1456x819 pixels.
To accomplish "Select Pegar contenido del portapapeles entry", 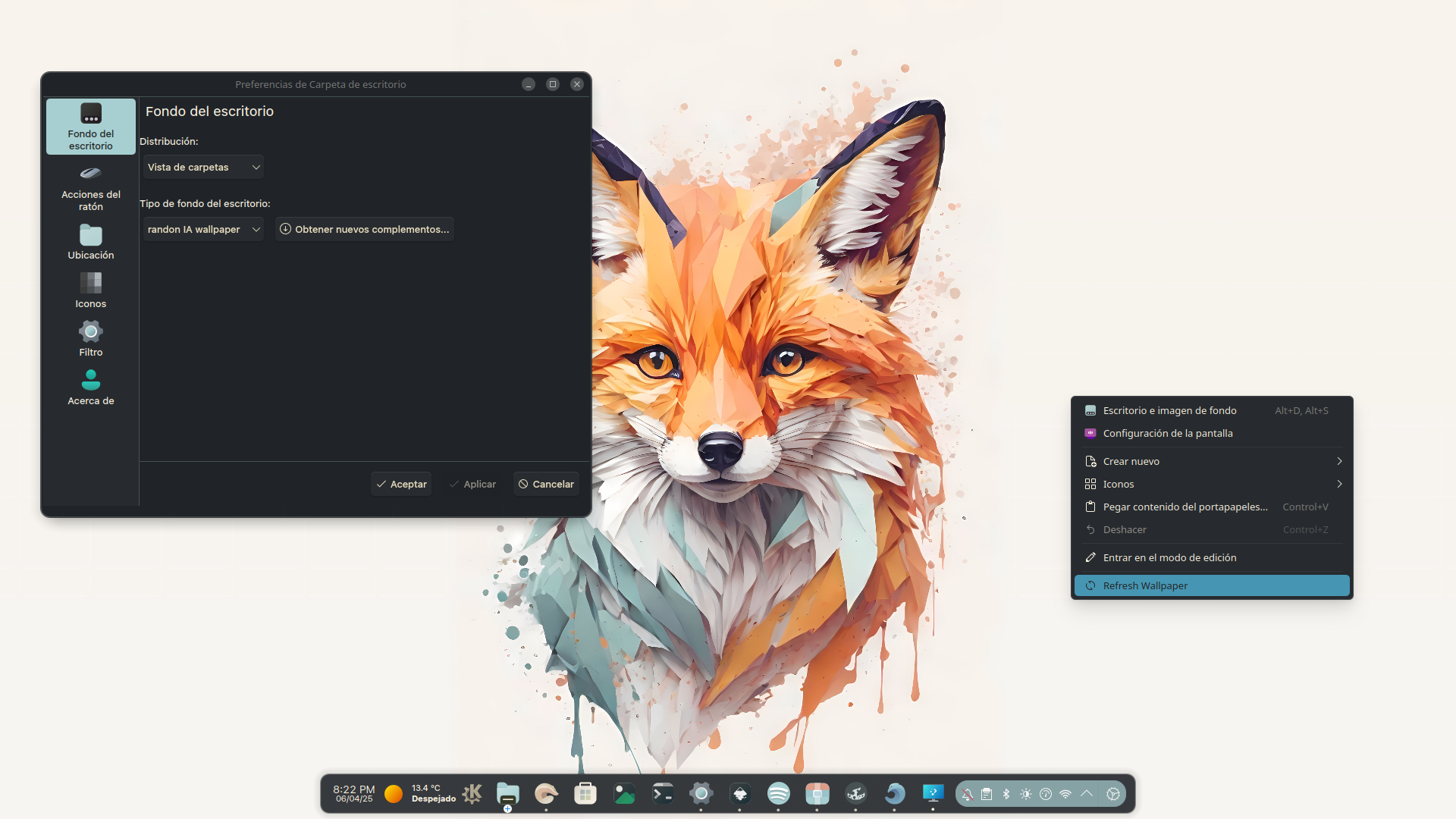I will coord(1212,507).
